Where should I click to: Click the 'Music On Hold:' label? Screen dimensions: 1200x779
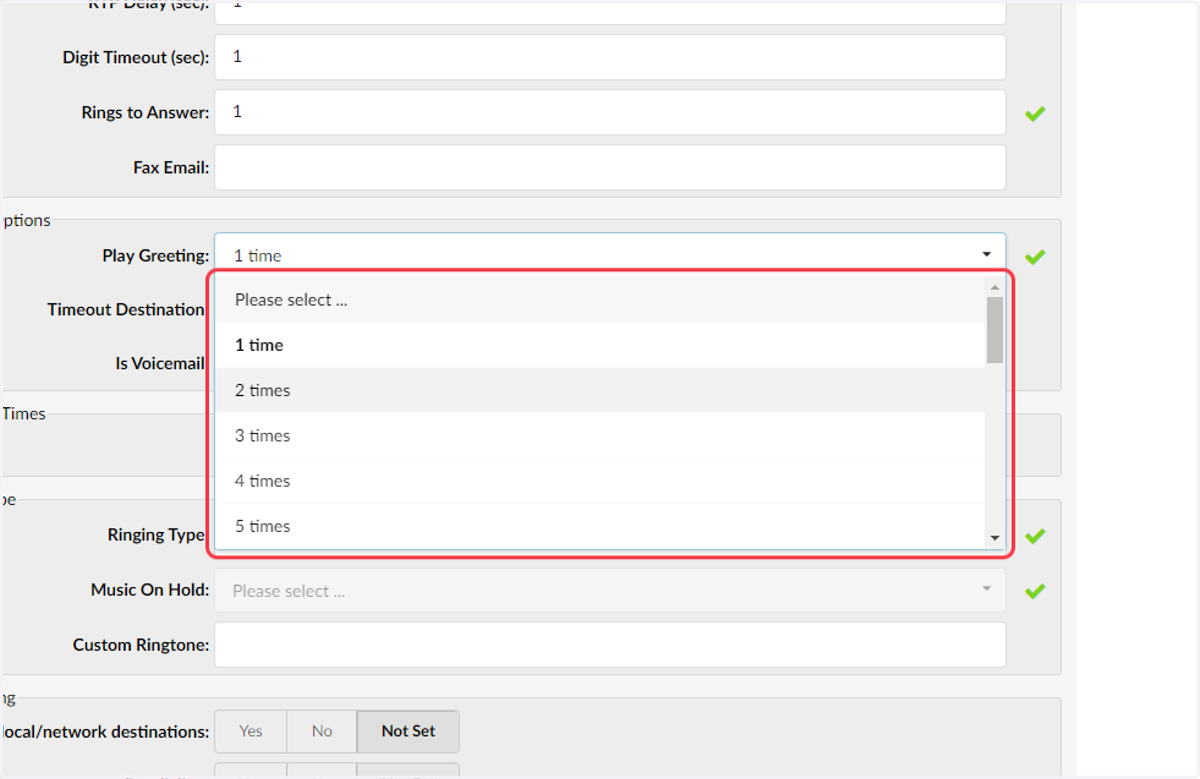click(x=150, y=590)
